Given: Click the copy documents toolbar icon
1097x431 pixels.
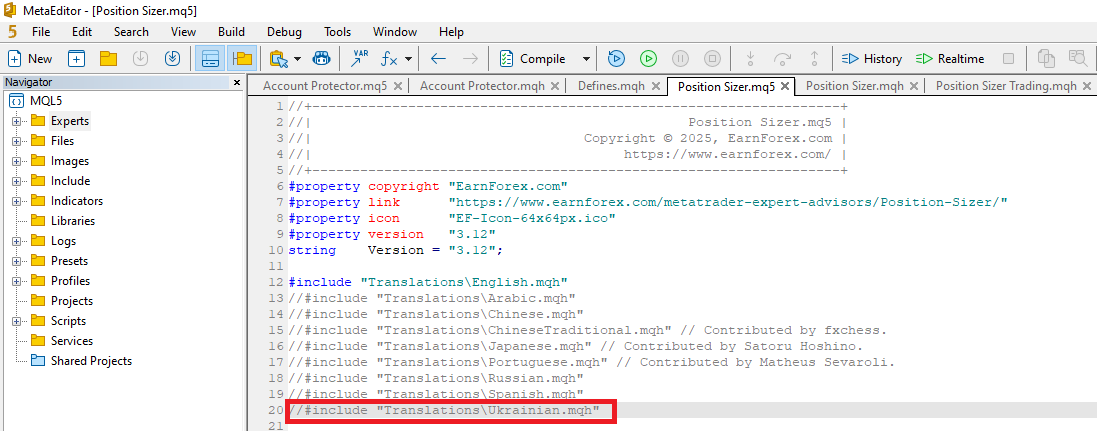Looking at the screenshot, I should coord(1046,59).
